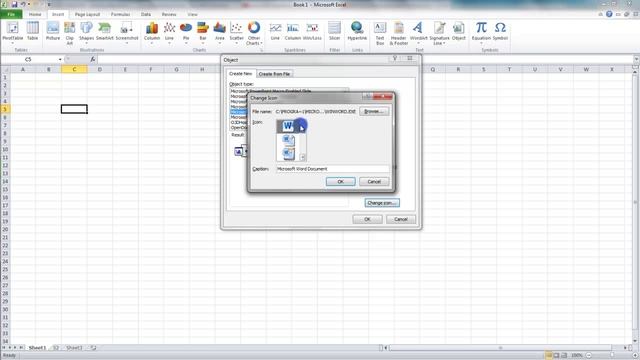Viewport: 640px width, 360px height.
Task: Insert a SmartArt graphic
Action: click(104, 31)
